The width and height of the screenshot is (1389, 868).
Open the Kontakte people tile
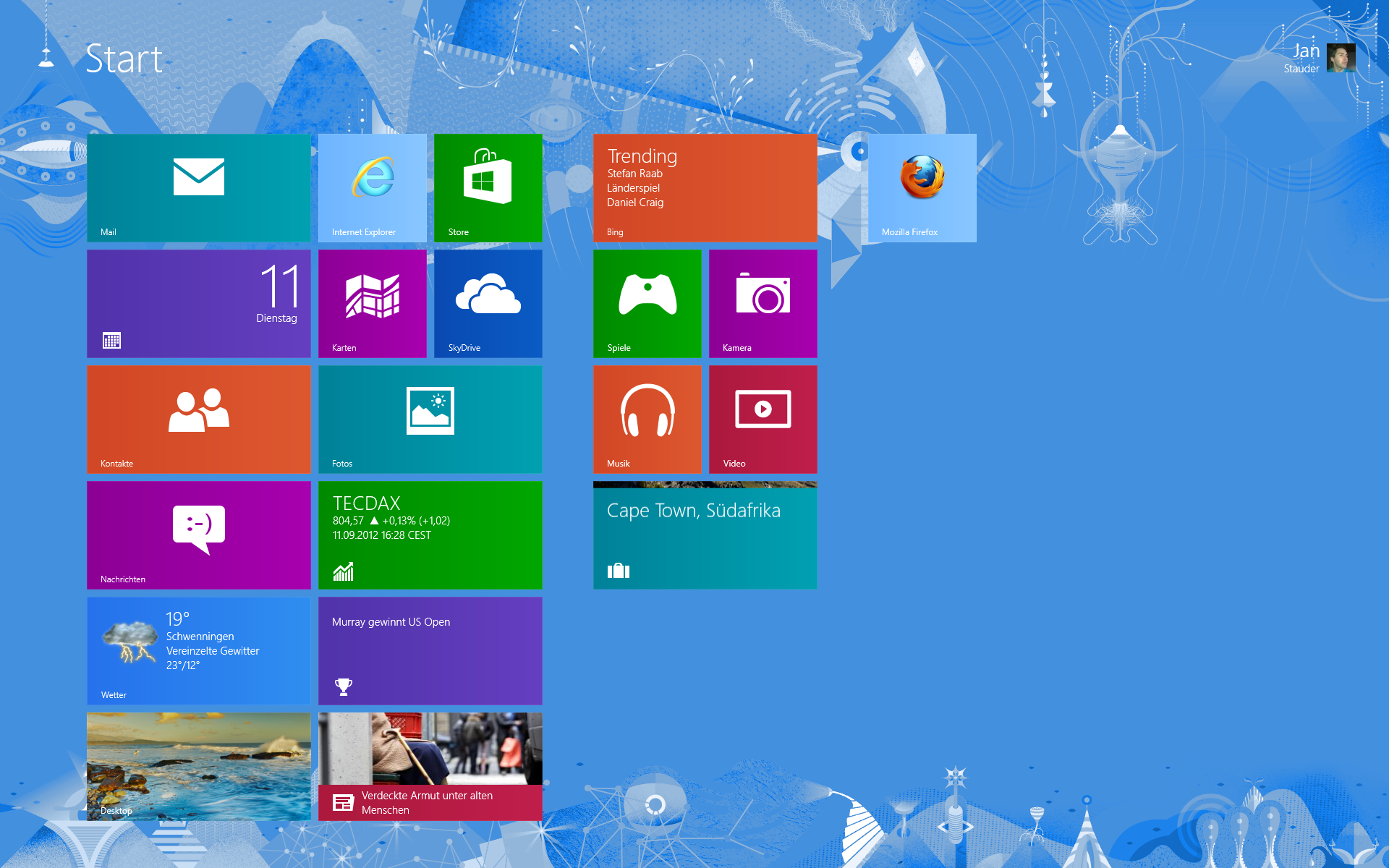(198, 419)
